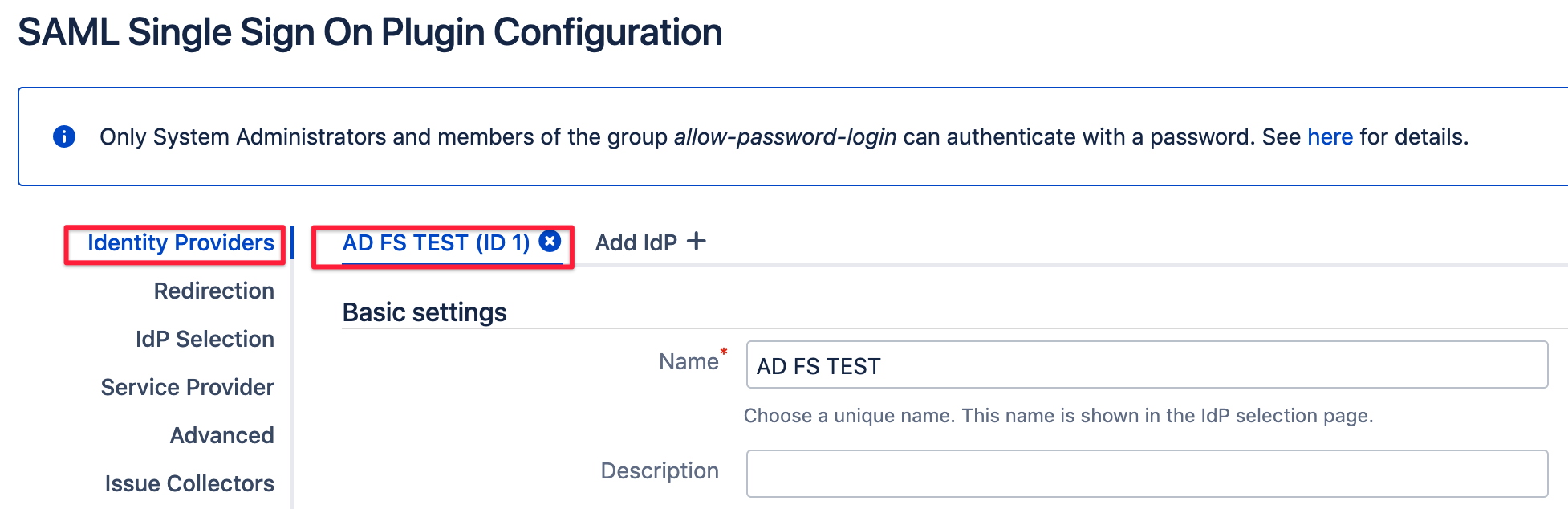Image resolution: width=1568 pixels, height=509 pixels.
Task: Open the 'here' details link
Action: click(x=1330, y=136)
